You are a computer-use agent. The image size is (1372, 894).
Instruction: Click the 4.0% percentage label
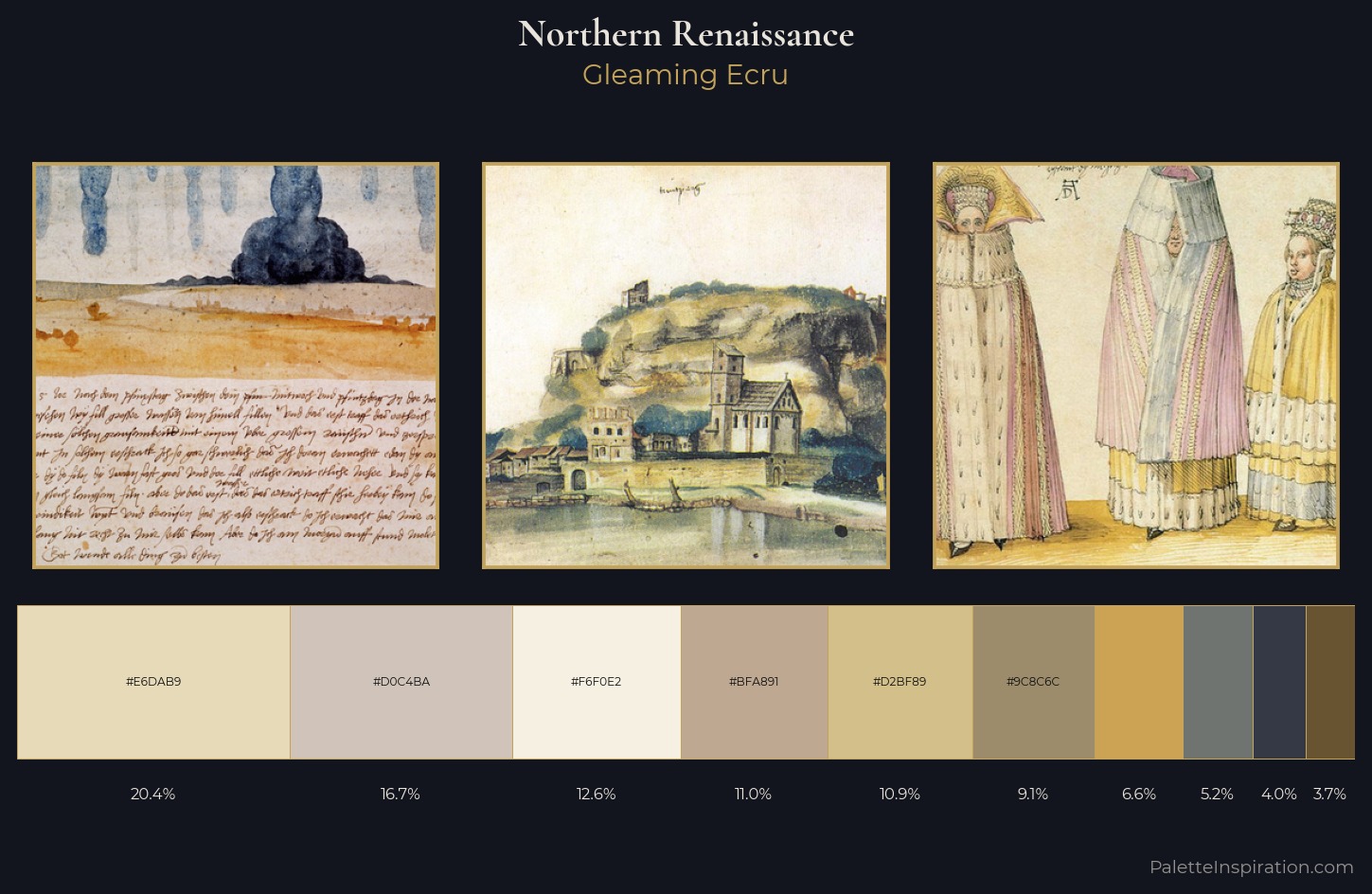click(1279, 794)
